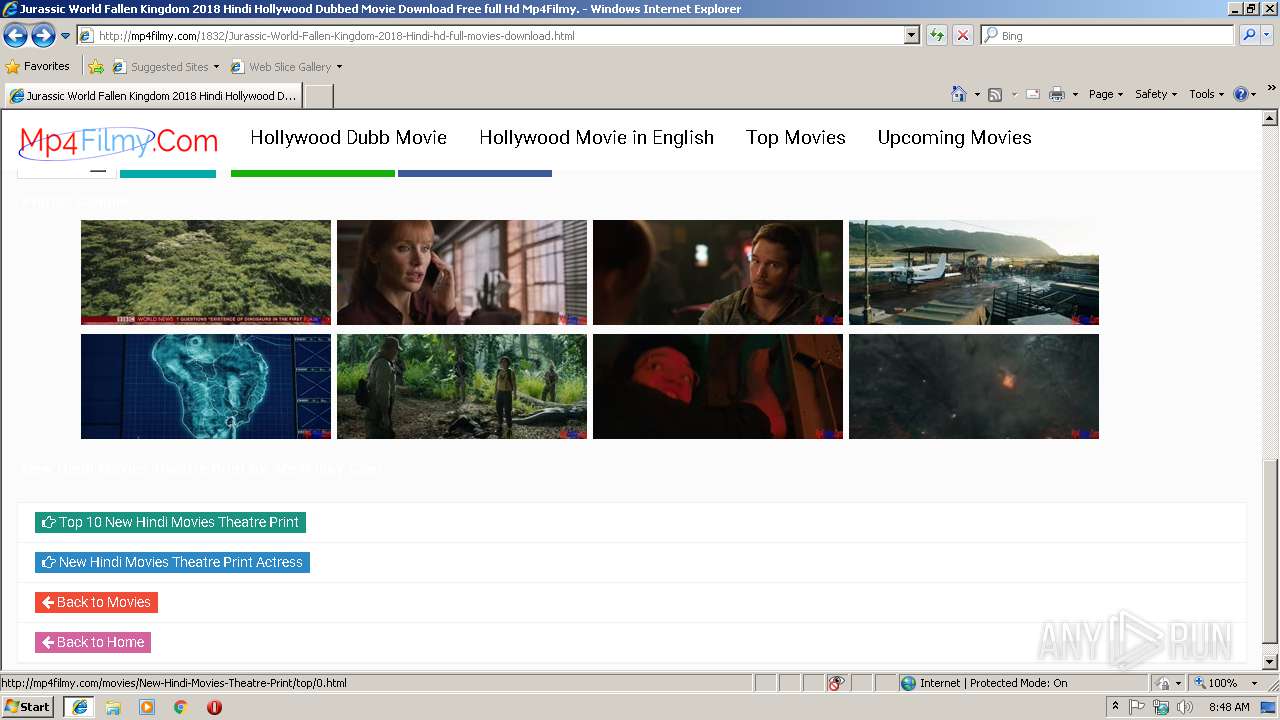The image size is (1280, 720).
Task: Click the Home page icon
Action: tap(959, 94)
